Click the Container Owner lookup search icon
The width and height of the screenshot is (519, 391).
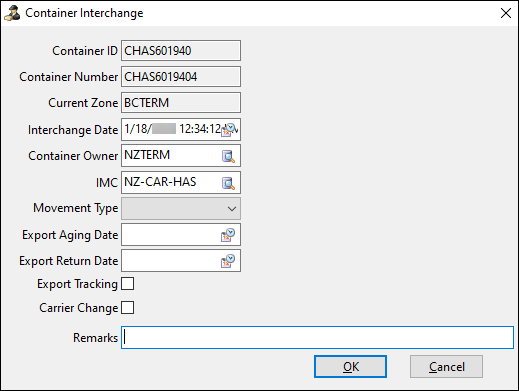pyautogui.click(x=228, y=156)
